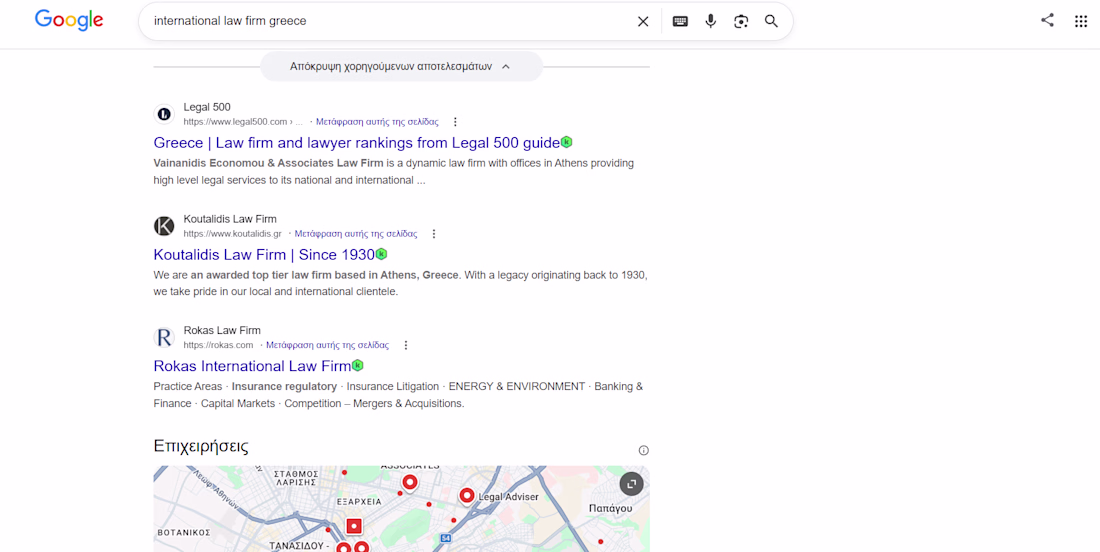Click the Google logo
This screenshot has width=1100, height=552.
coord(69,21)
